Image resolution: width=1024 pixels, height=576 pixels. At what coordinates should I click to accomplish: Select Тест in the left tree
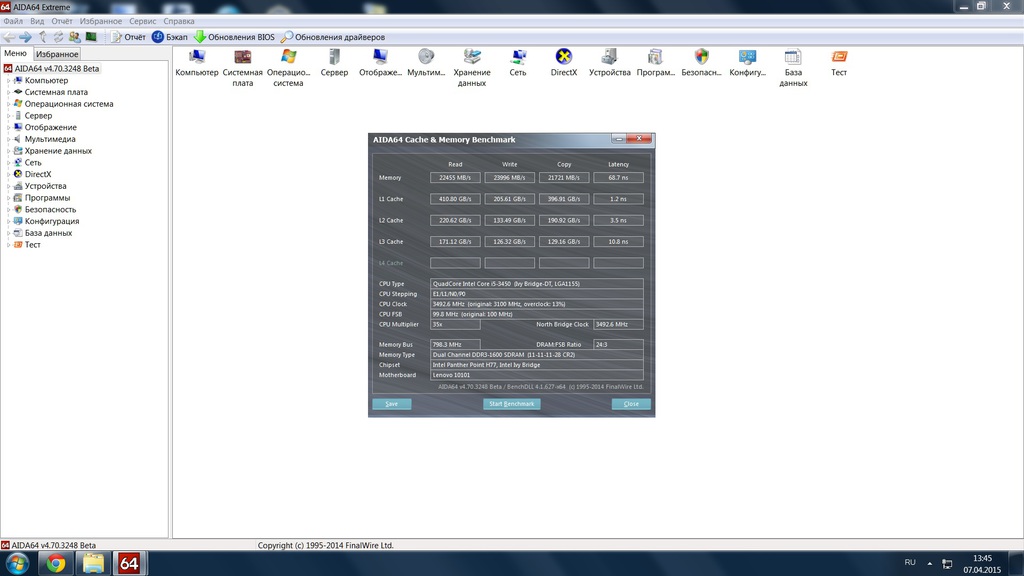[x=33, y=245]
